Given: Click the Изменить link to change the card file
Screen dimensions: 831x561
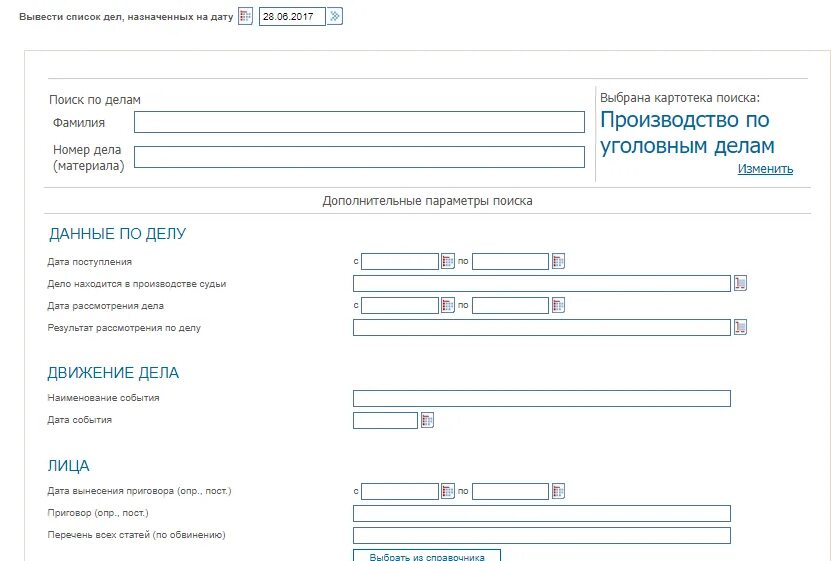Looking at the screenshot, I should (x=765, y=169).
